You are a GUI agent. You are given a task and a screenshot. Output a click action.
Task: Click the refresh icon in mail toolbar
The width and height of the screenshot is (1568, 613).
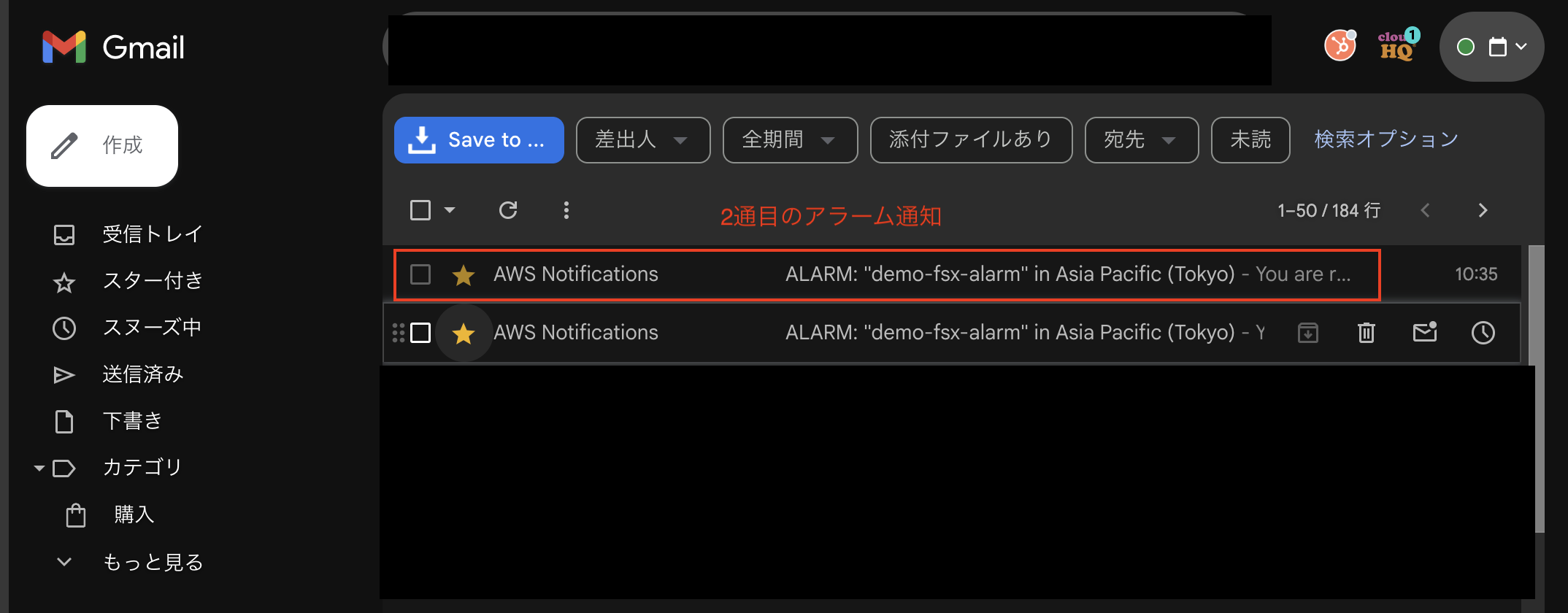click(x=508, y=210)
